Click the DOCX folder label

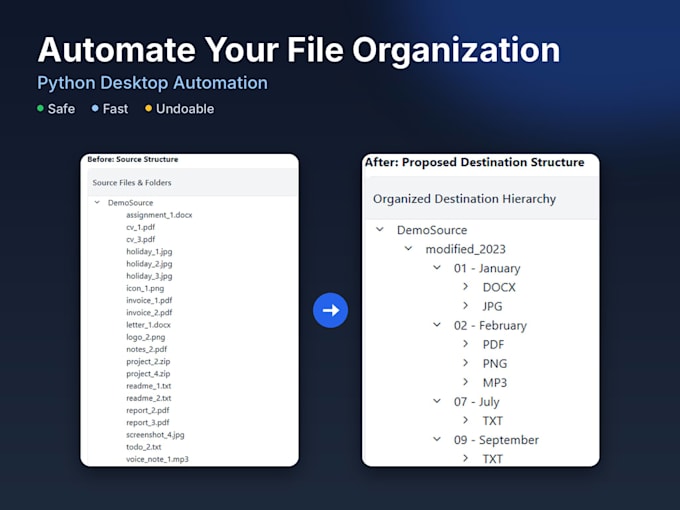tap(499, 287)
